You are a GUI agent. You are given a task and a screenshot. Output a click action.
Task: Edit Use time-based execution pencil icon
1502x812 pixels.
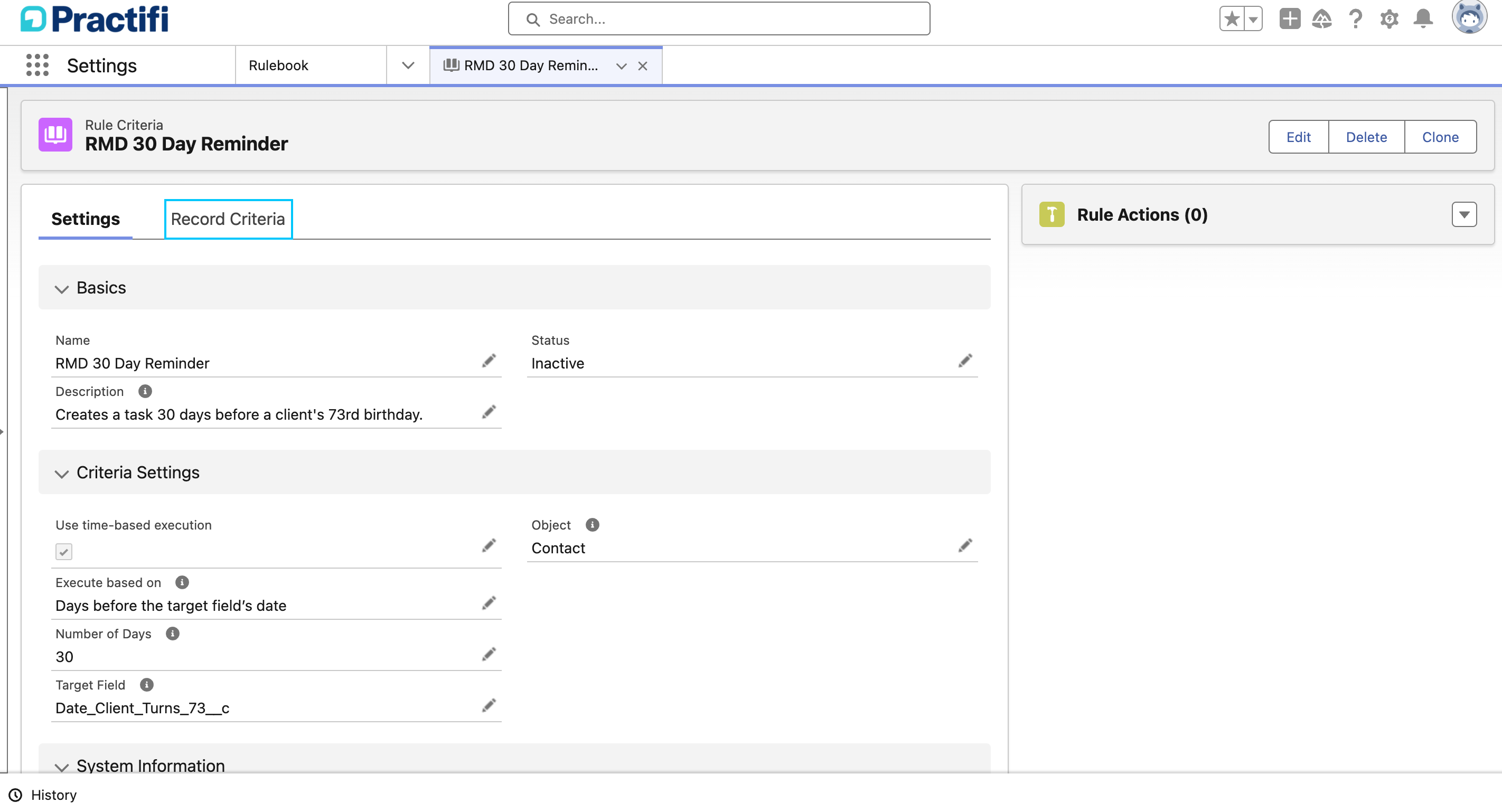(489, 545)
